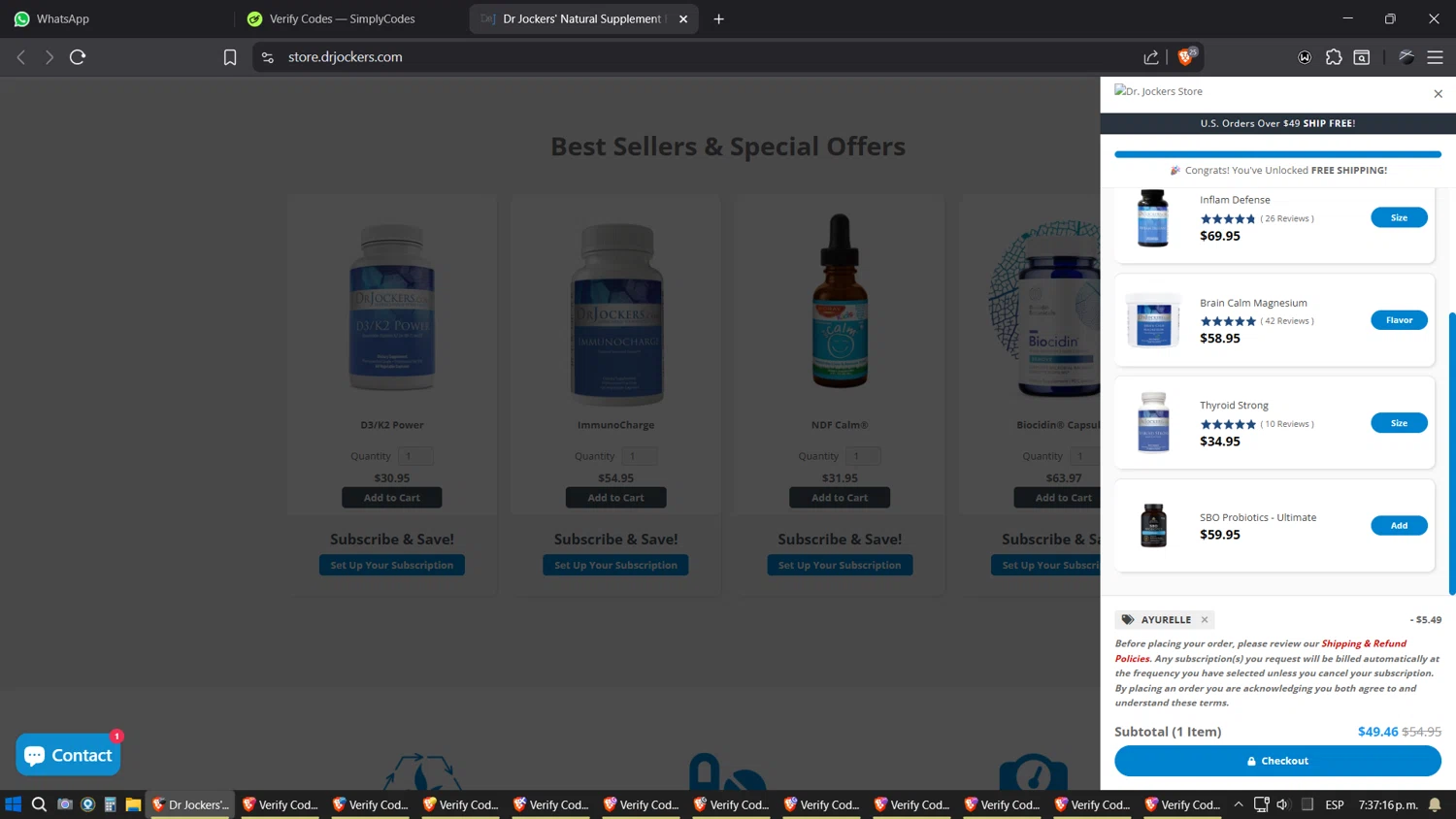Select Dr Jockers' taskbar window
Viewport: 1456px width, 819px height.
[x=190, y=804]
